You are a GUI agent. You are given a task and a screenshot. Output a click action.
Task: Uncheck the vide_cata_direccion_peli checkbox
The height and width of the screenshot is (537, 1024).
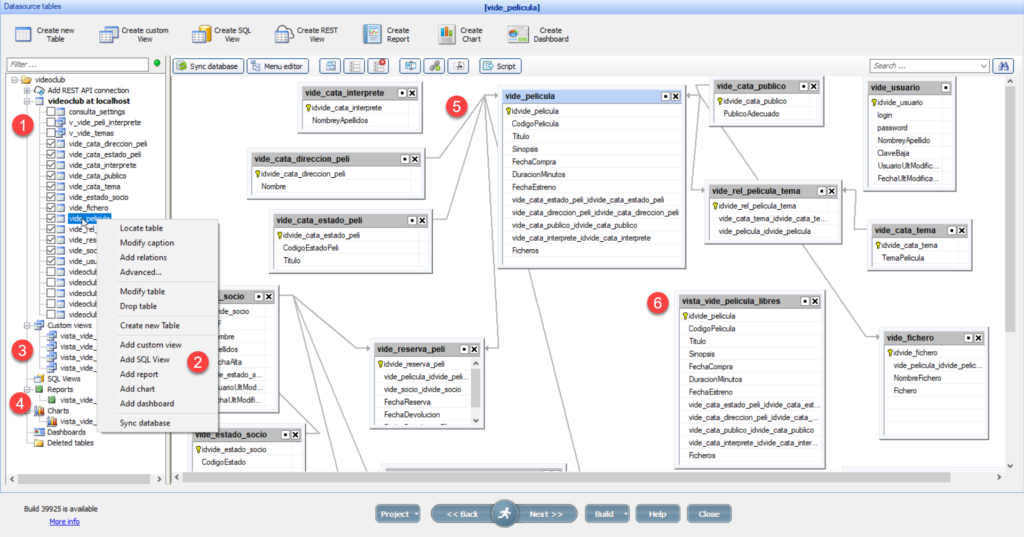coord(51,144)
